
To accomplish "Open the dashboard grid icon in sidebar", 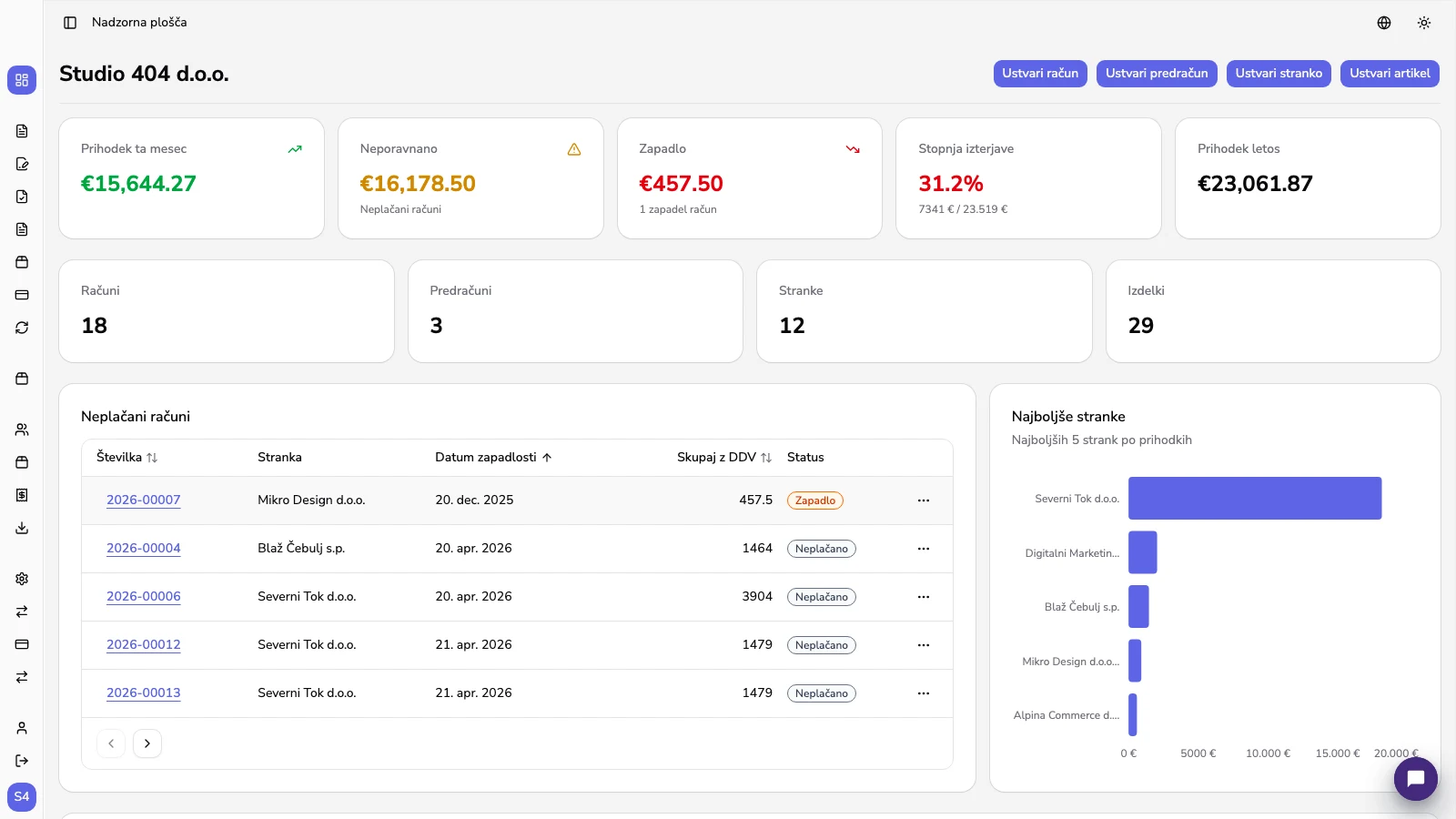I will pyautogui.click(x=22, y=80).
